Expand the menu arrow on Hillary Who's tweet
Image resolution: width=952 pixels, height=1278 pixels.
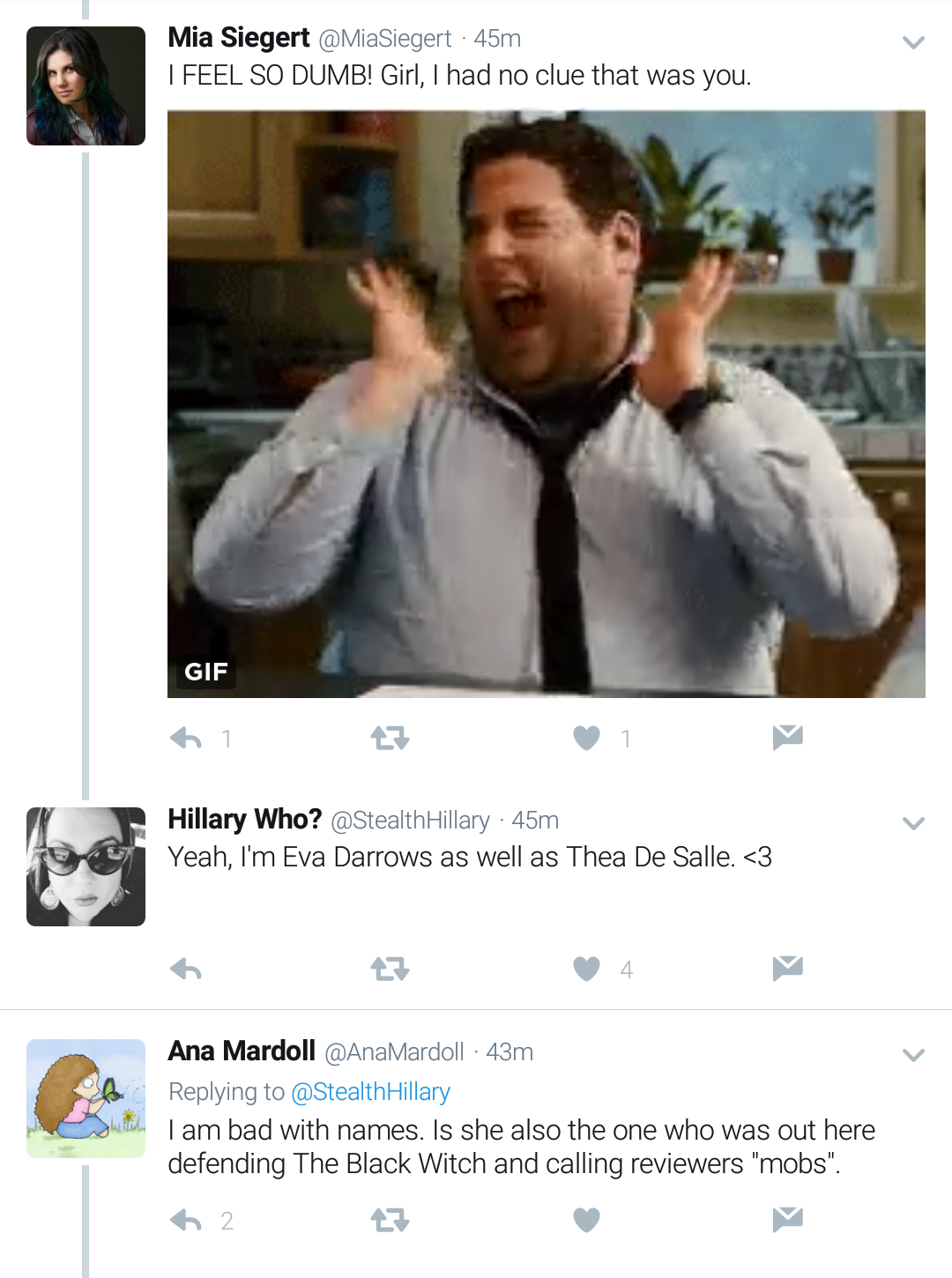point(913,823)
